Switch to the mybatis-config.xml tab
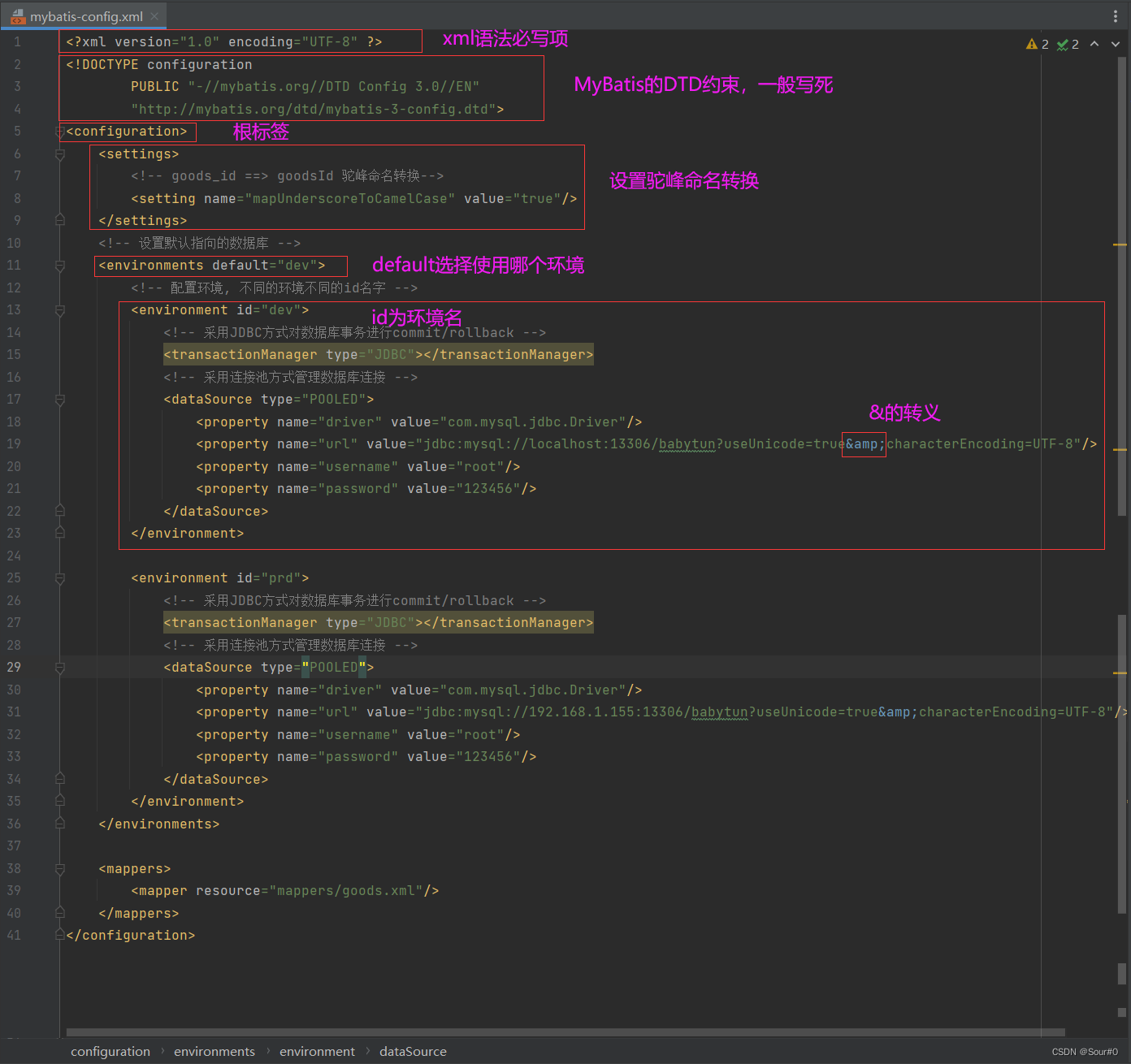1131x1064 pixels. 84,15
